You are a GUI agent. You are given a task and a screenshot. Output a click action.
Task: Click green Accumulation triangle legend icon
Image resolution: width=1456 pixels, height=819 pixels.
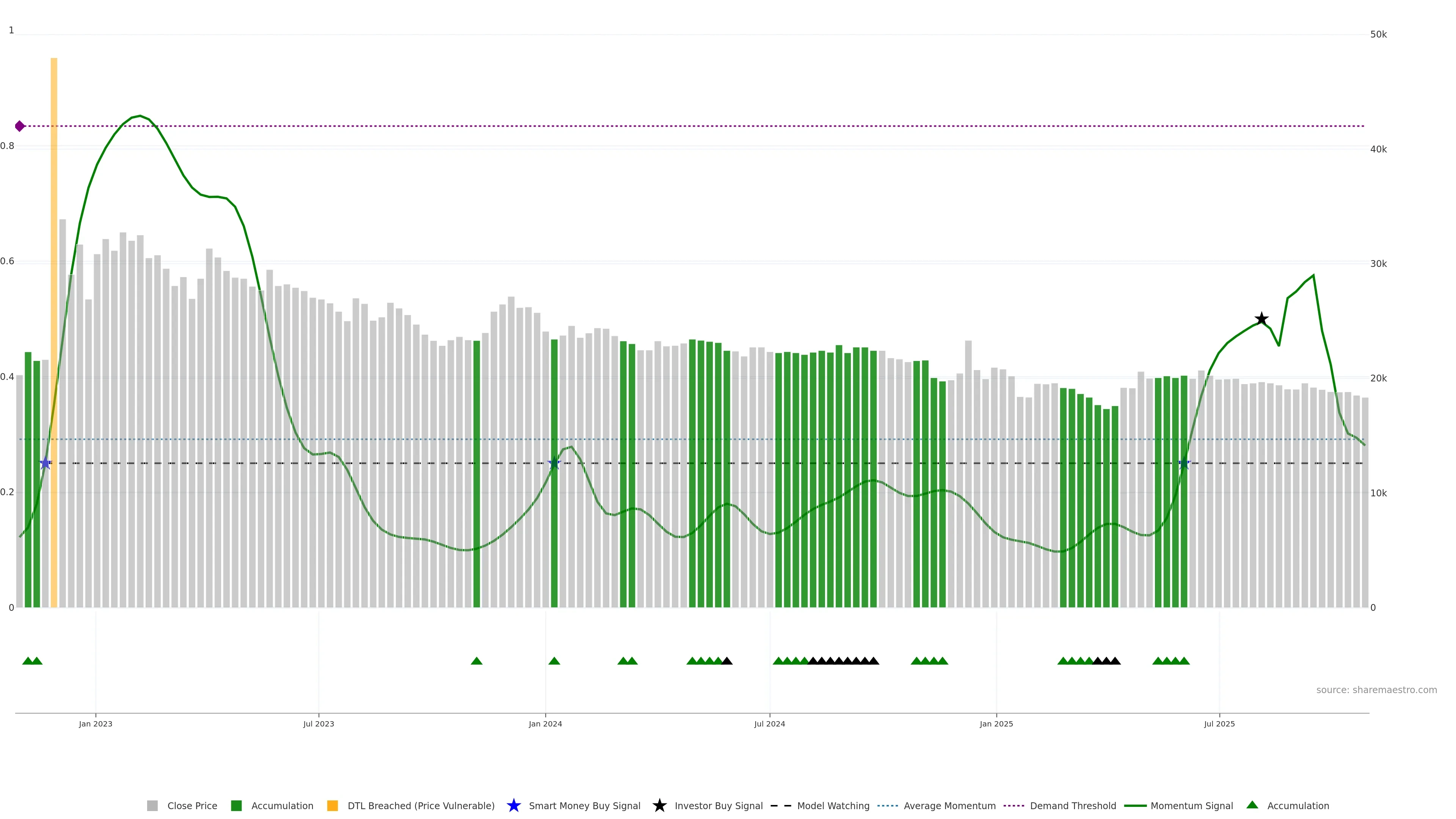tap(1252, 805)
